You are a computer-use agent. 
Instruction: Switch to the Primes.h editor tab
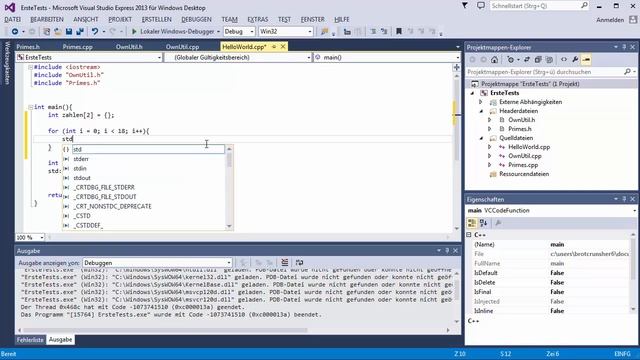click(28, 47)
